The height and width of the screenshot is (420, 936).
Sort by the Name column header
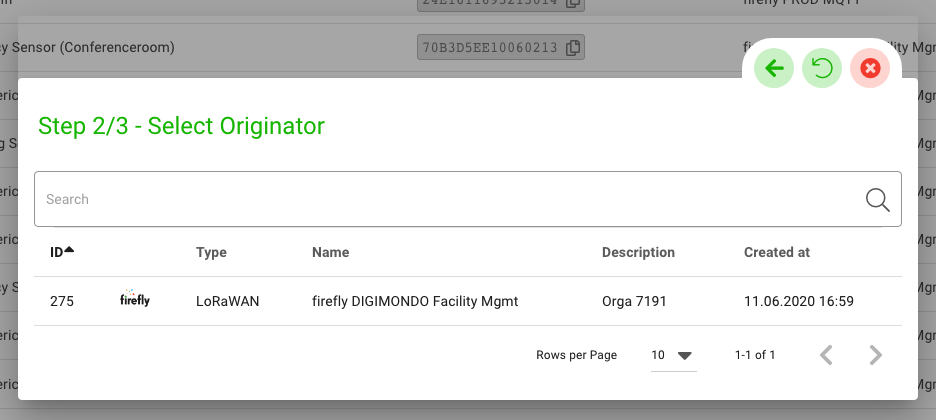coord(330,253)
